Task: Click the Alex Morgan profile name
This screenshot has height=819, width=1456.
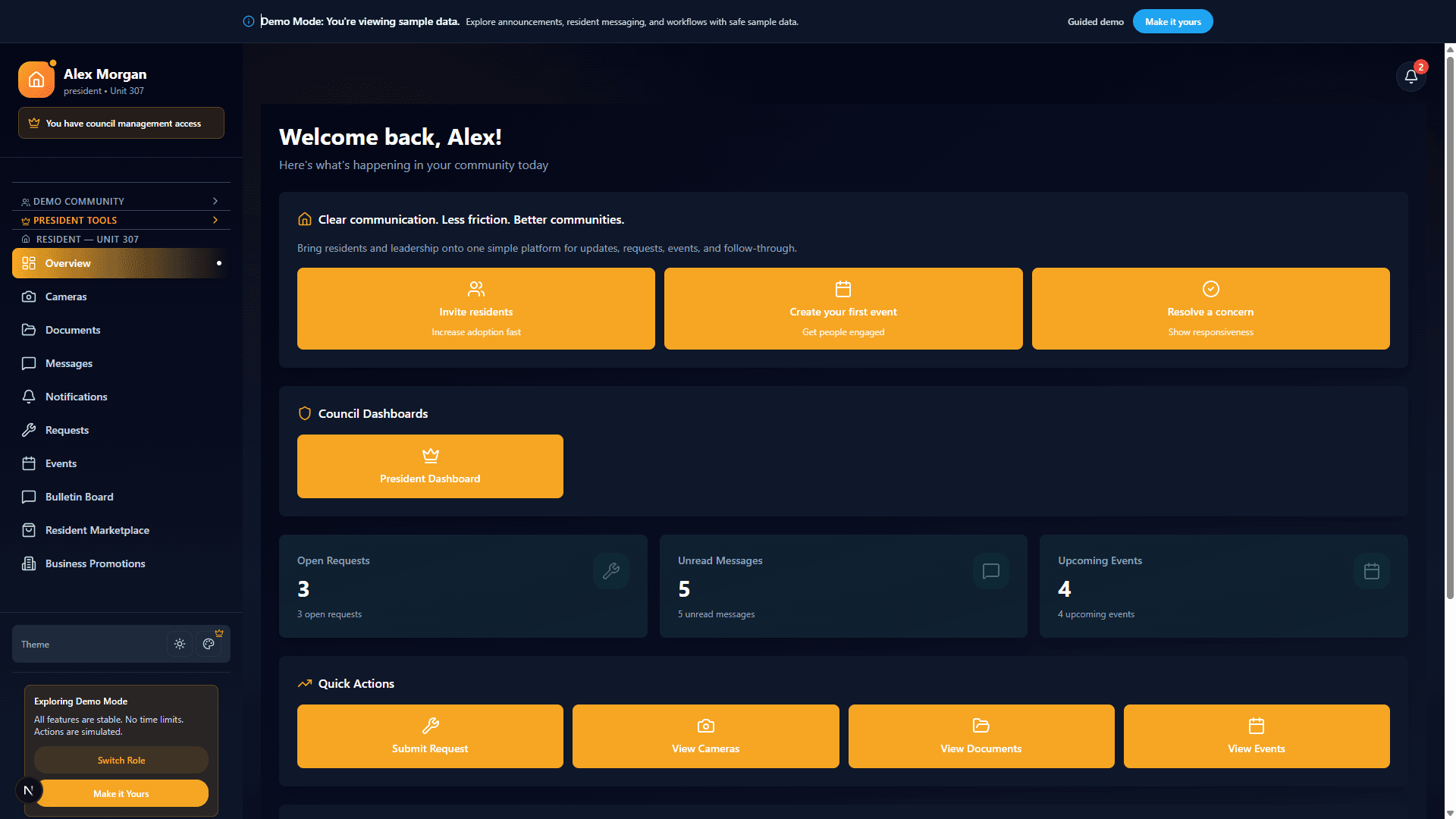Action: pos(105,74)
